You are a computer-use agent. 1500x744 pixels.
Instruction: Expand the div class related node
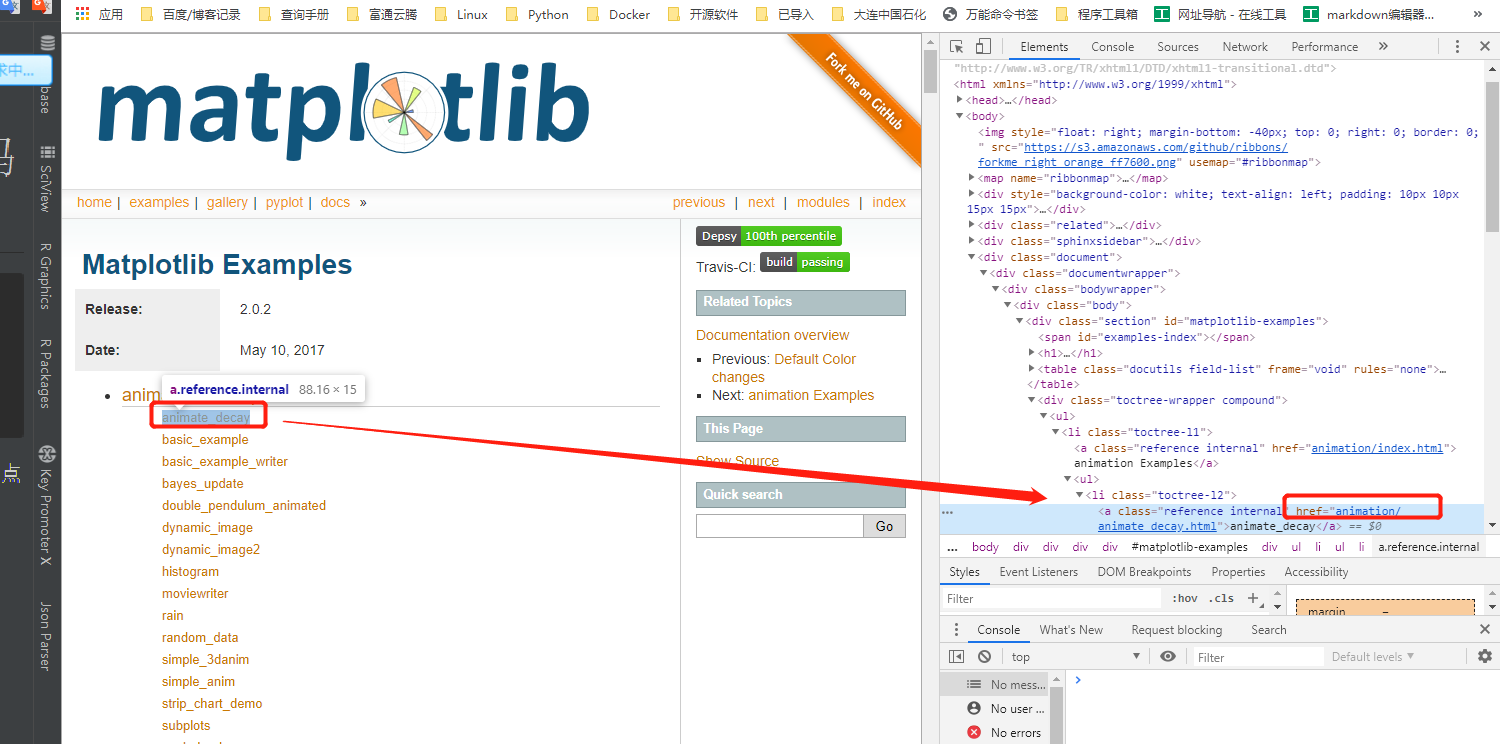pyautogui.click(x=972, y=225)
